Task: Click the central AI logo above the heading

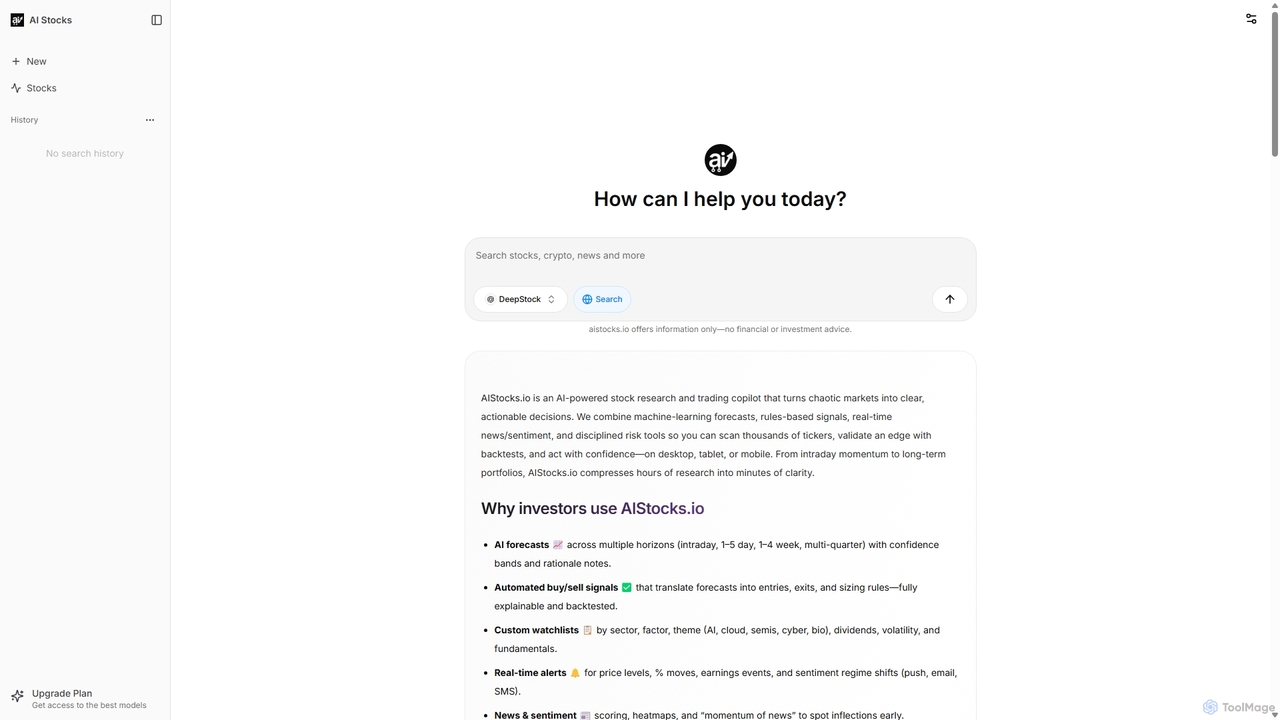Action: 720,160
